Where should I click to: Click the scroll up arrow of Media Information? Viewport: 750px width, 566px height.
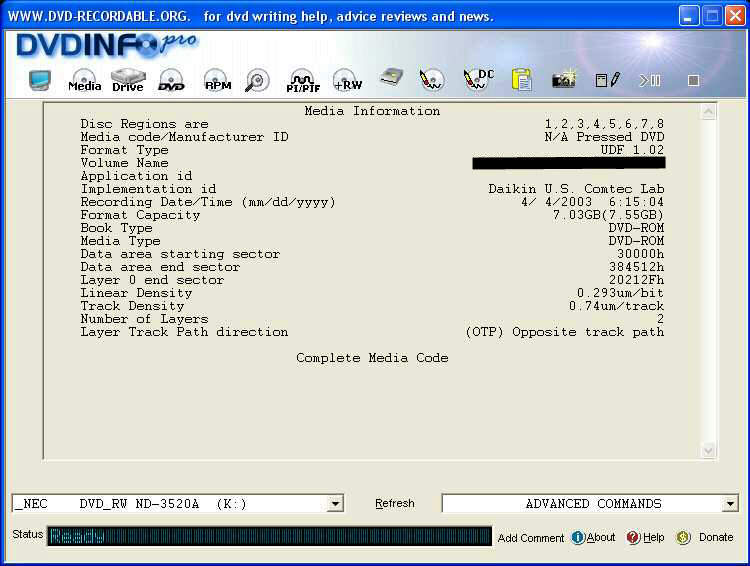click(x=708, y=111)
